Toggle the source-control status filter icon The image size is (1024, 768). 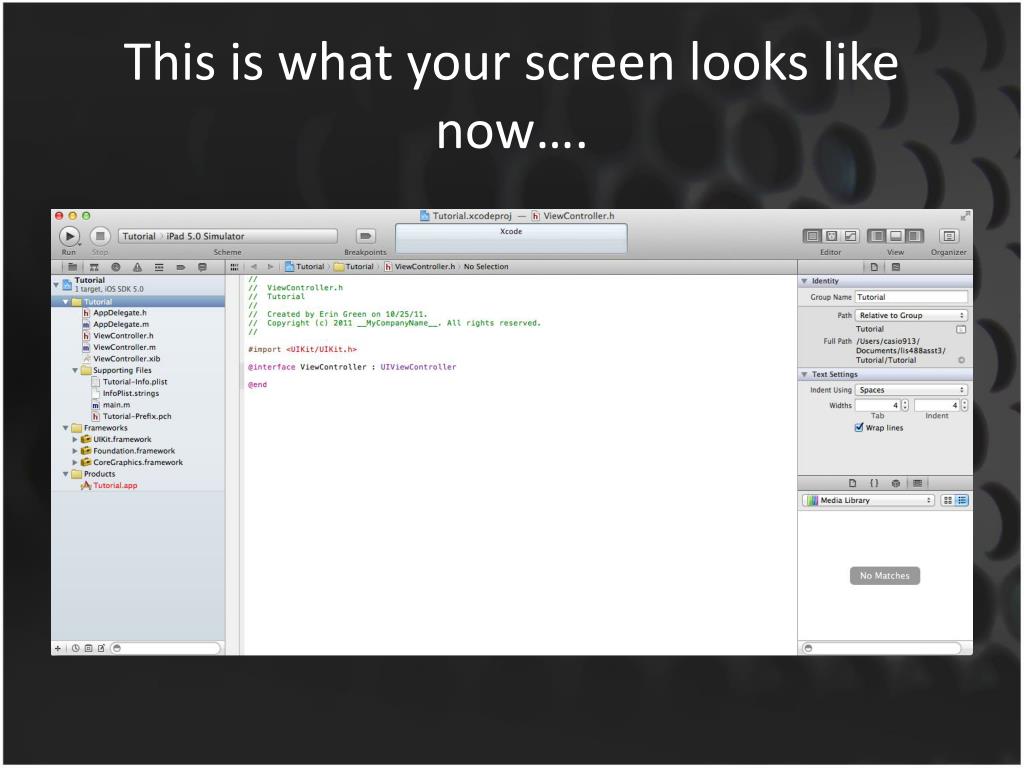(88, 648)
